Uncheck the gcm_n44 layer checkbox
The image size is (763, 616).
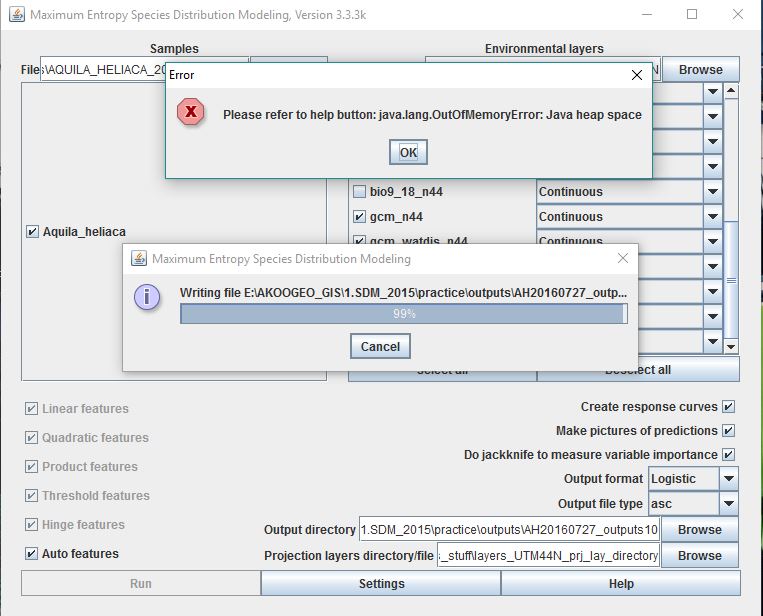tap(359, 217)
